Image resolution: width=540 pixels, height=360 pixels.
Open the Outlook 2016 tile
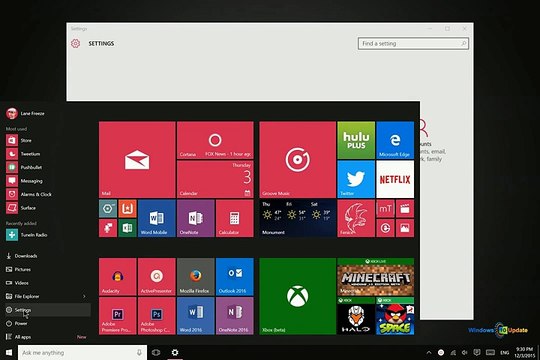pyautogui.click(x=235, y=277)
